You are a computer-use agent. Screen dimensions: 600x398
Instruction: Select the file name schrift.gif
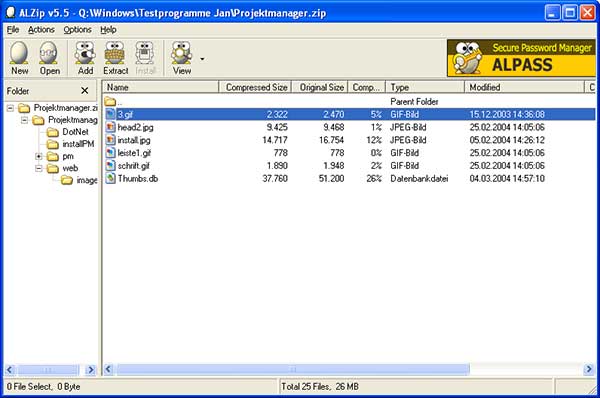[133, 166]
